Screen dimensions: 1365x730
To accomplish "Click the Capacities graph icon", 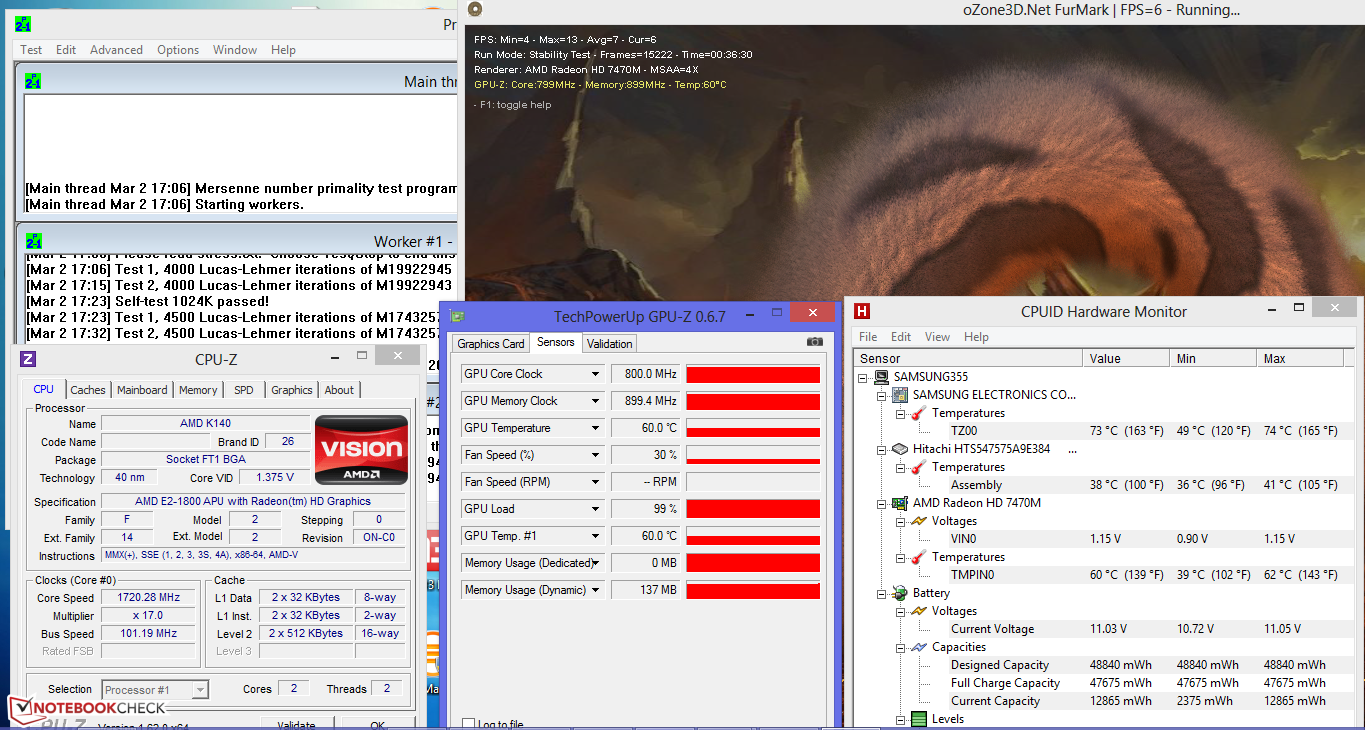I will pyautogui.click(x=918, y=647).
